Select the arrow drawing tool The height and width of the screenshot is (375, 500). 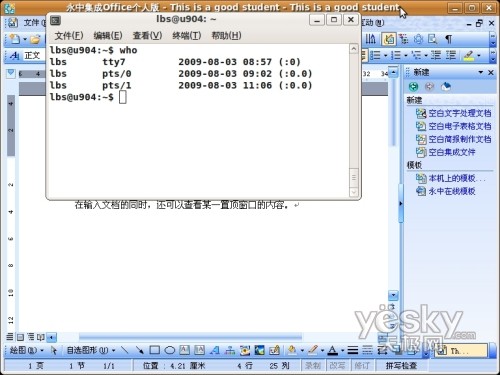[x=140, y=350]
